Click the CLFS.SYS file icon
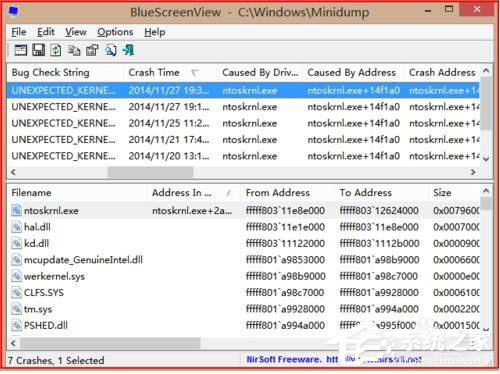This screenshot has height=374, width=500. coord(16,292)
